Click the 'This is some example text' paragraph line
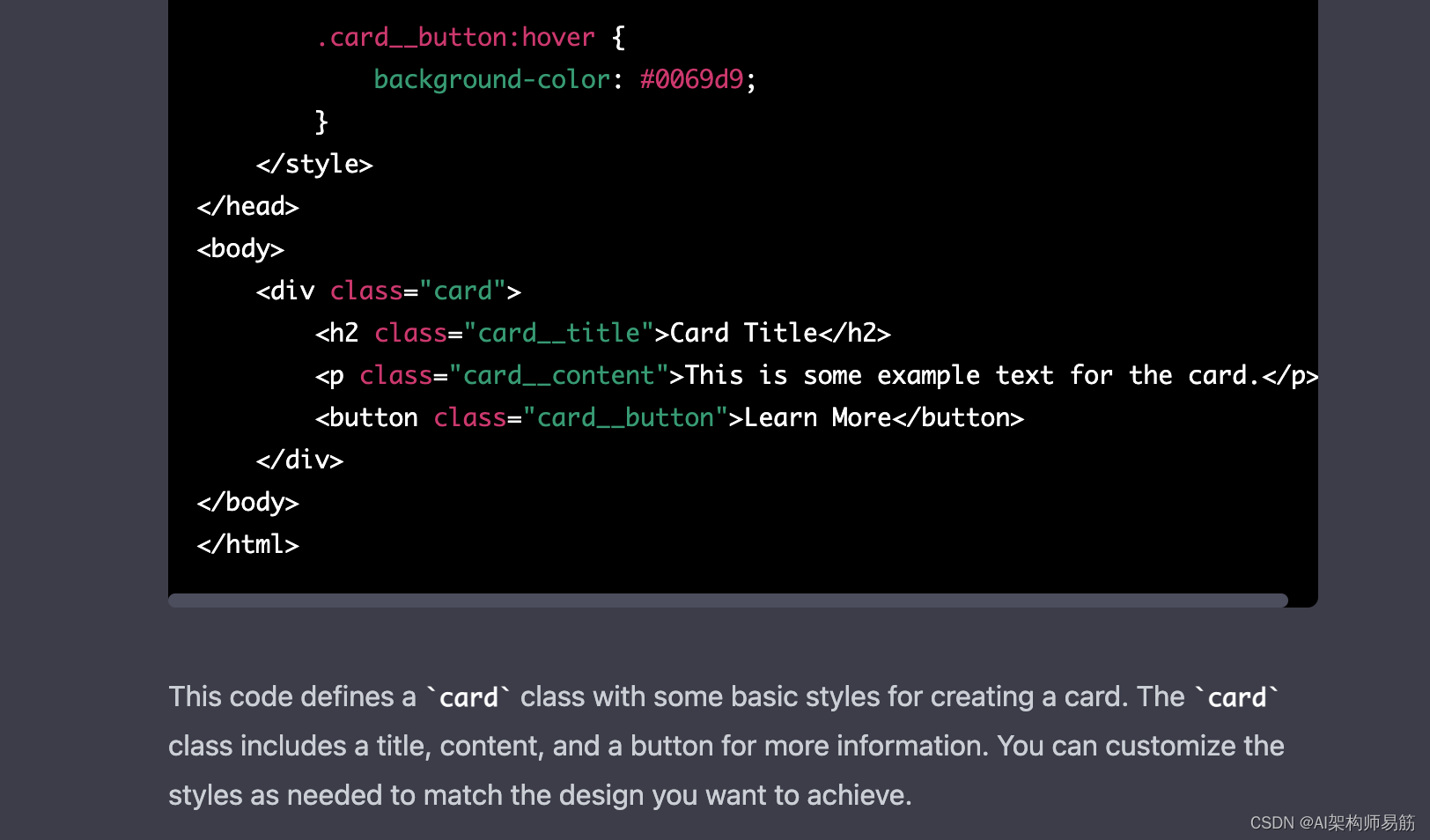The width and height of the screenshot is (1430, 840). [x=817, y=375]
